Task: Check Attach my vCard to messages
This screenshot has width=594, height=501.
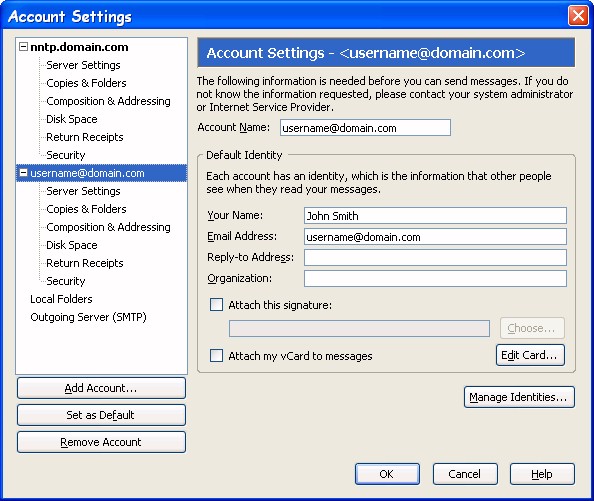Action: (216, 355)
